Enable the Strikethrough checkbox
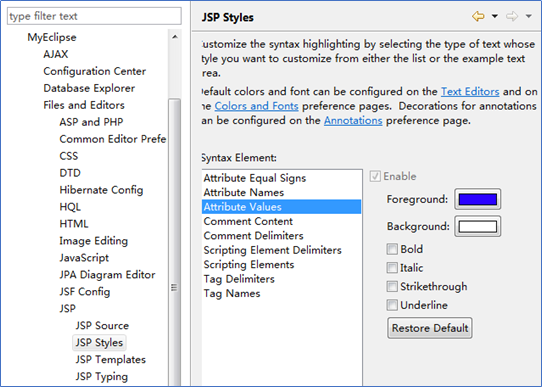542x387 pixels. [392, 286]
